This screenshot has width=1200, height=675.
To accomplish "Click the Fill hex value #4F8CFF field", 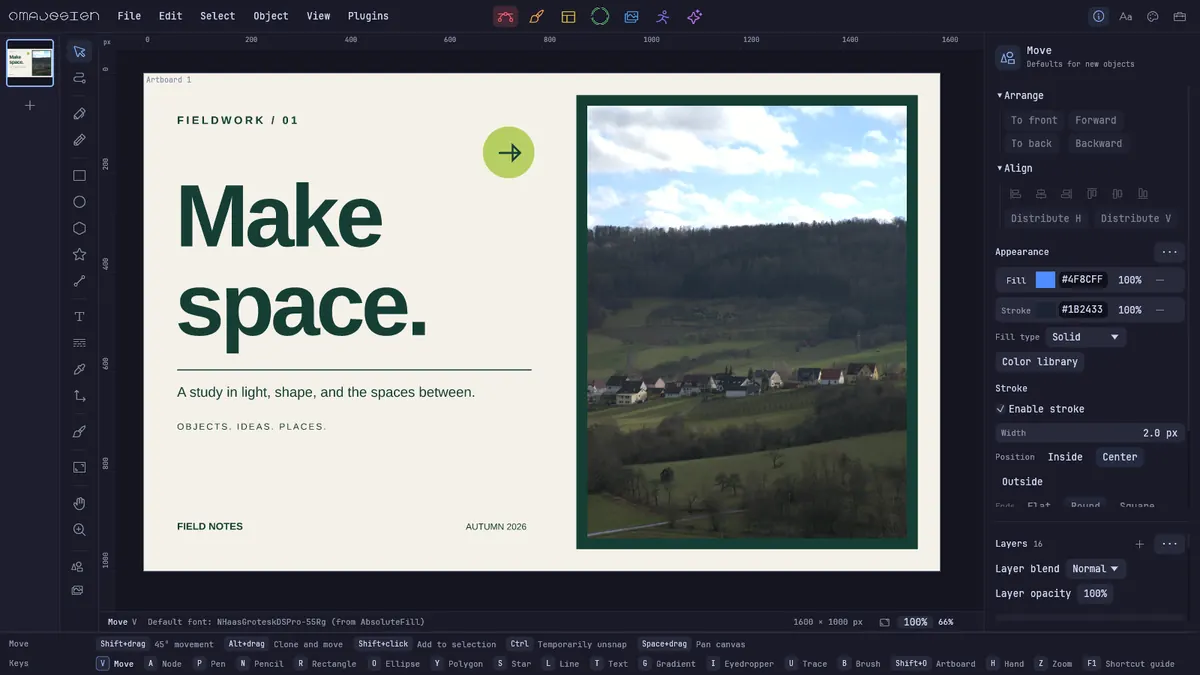I will [x=1082, y=280].
